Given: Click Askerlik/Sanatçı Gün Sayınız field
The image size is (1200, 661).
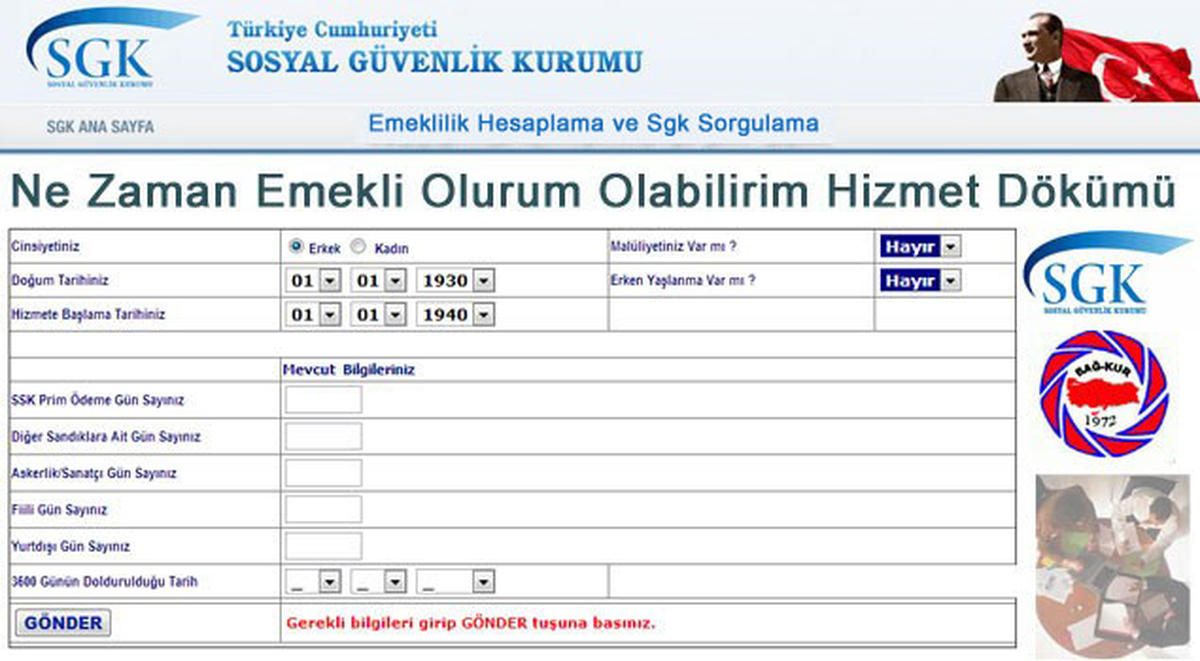Looking at the screenshot, I should [323, 473].
